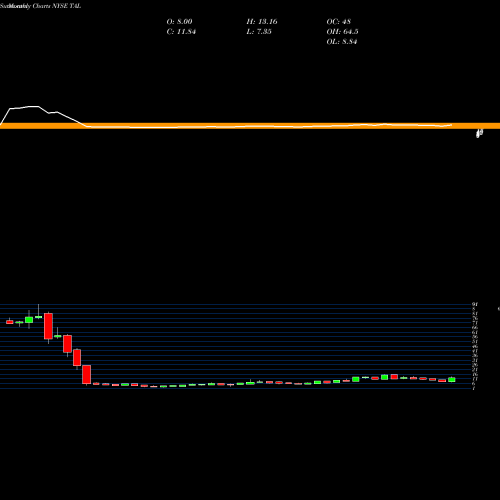
Task: Select the close value 'C: 11.84'
Action: click(181, 31)
